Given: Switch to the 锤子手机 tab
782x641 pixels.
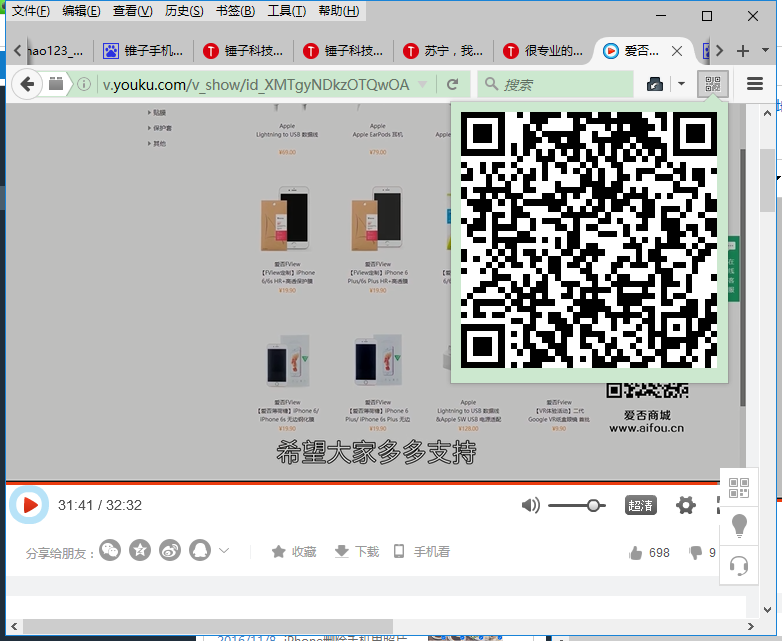Looking at the screenshot, I should 143,50.
